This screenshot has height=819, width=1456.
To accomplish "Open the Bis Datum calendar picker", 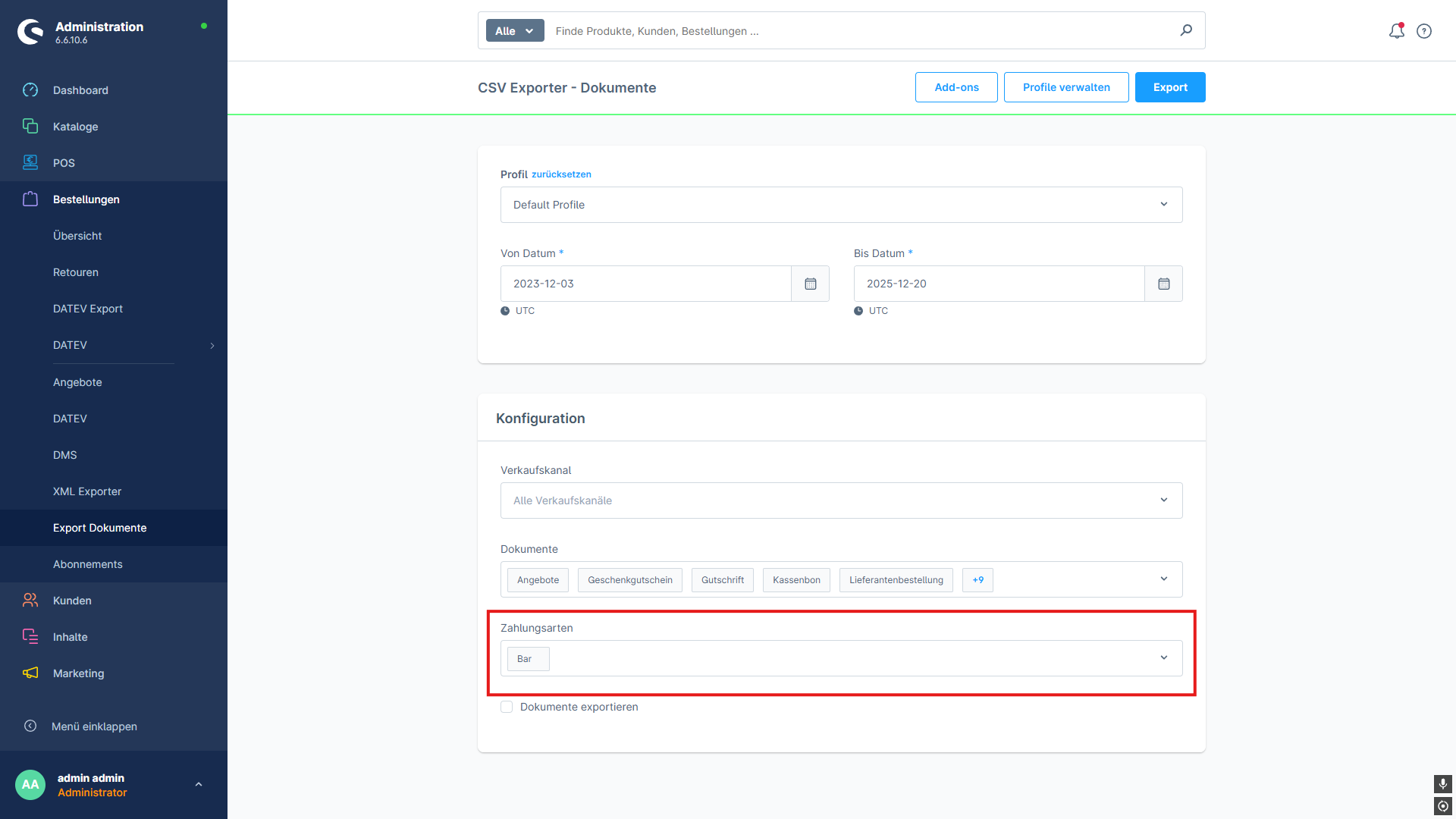I will (x=1163, y=284).
